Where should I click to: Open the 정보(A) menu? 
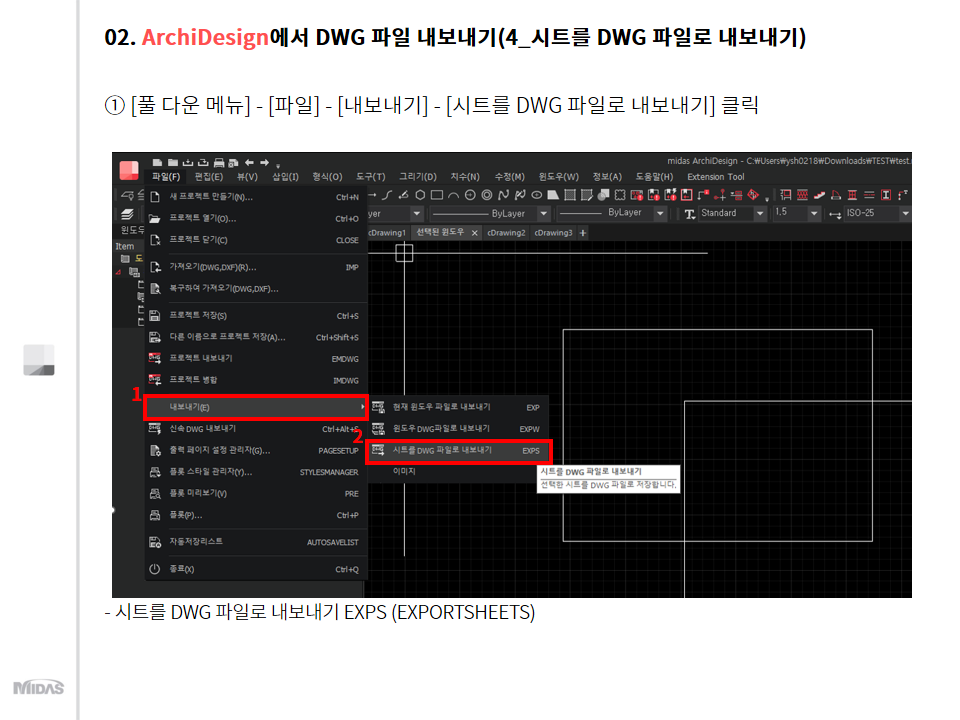(x=607, y=176)
